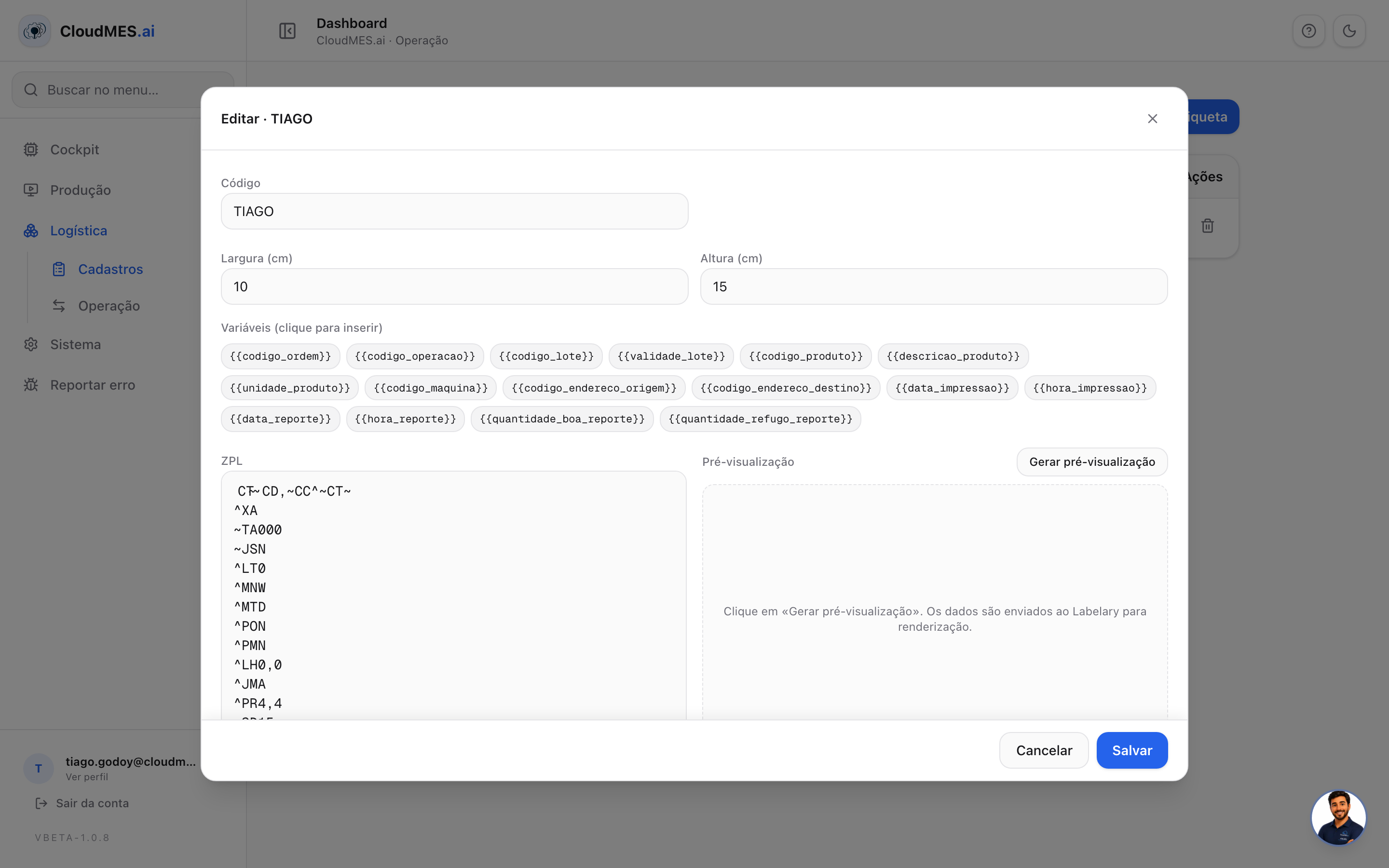Save the label with Salvar
The width and height of the screenshot is (1389, 868).
pyautogui.click(x=1132, y=750)
